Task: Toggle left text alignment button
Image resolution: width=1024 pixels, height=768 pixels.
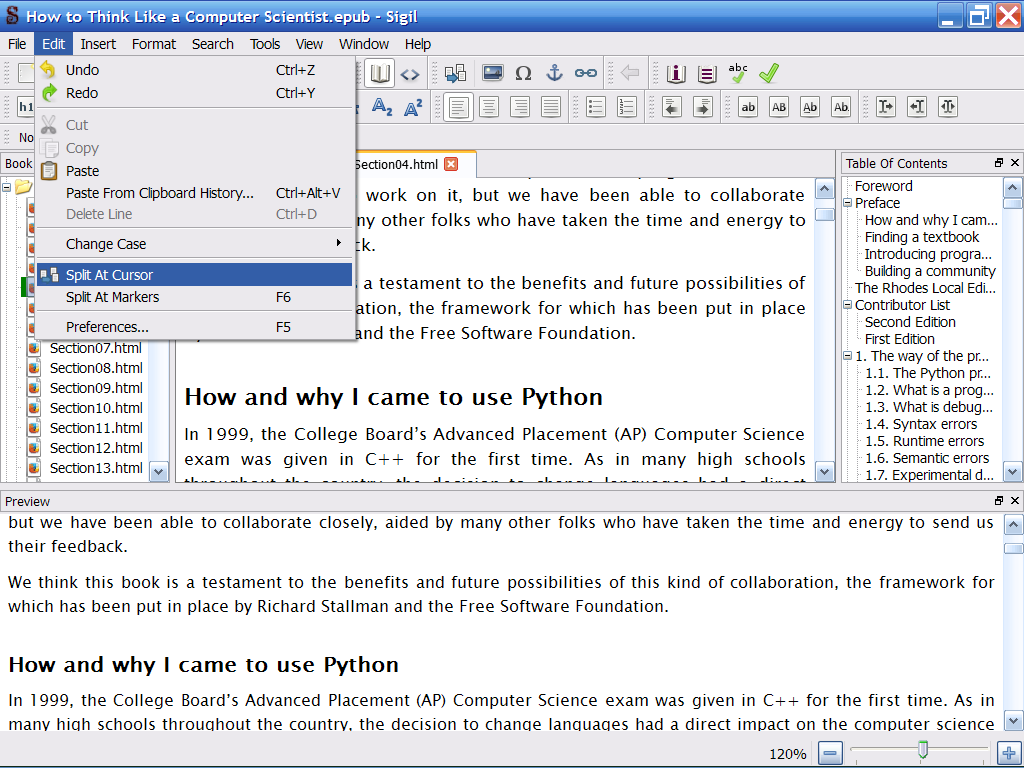Action: click(459, 107)
